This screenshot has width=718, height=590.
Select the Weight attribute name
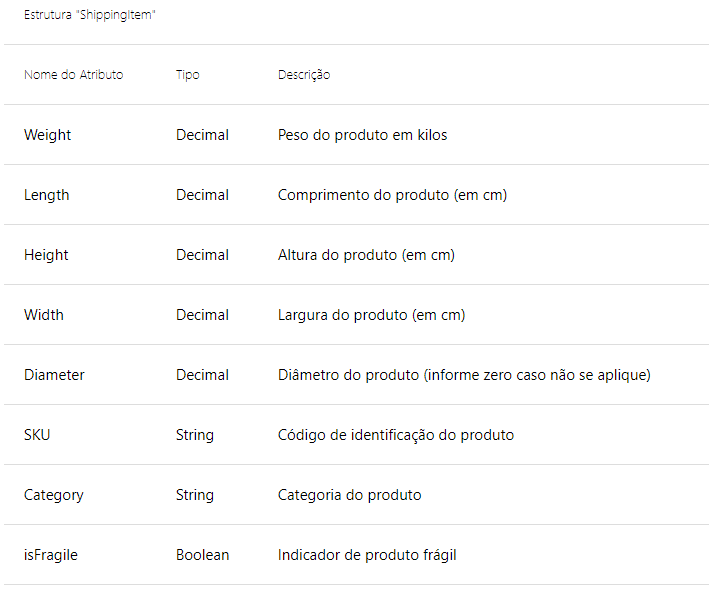47,135
